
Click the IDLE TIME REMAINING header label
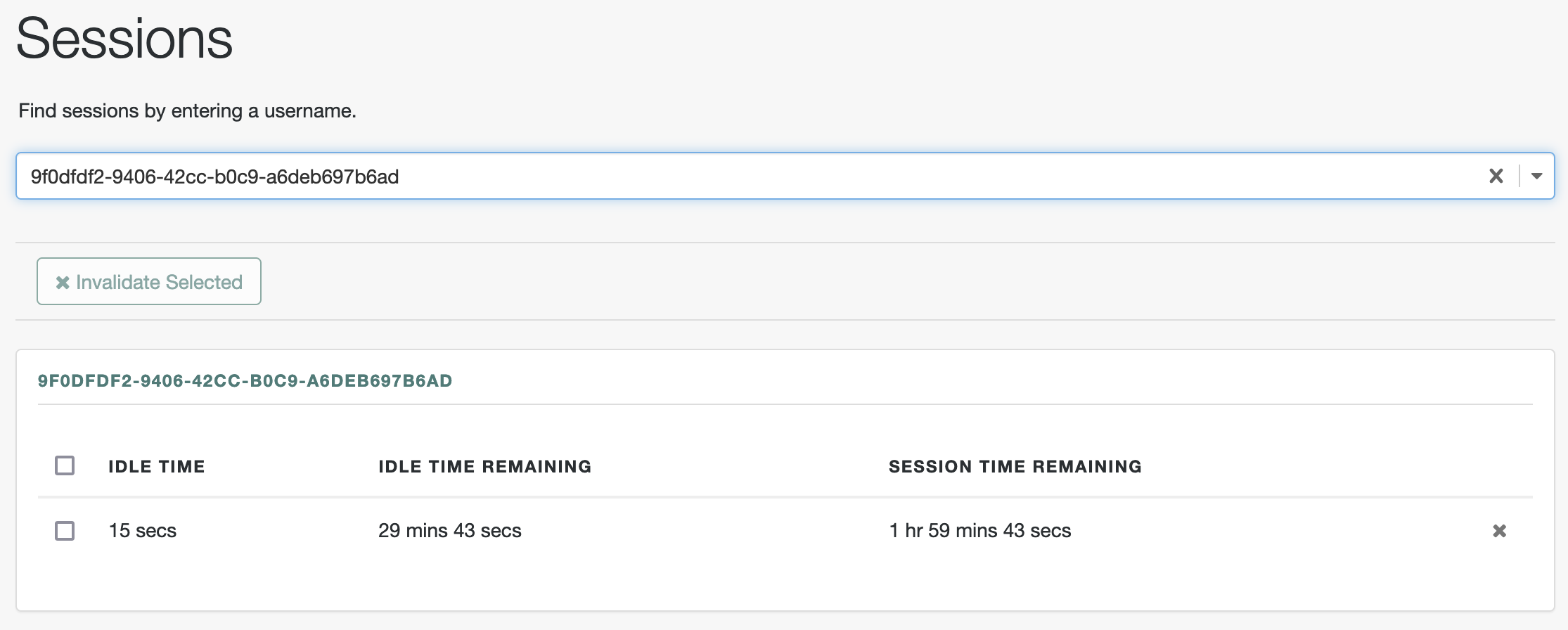coord(484,465)
